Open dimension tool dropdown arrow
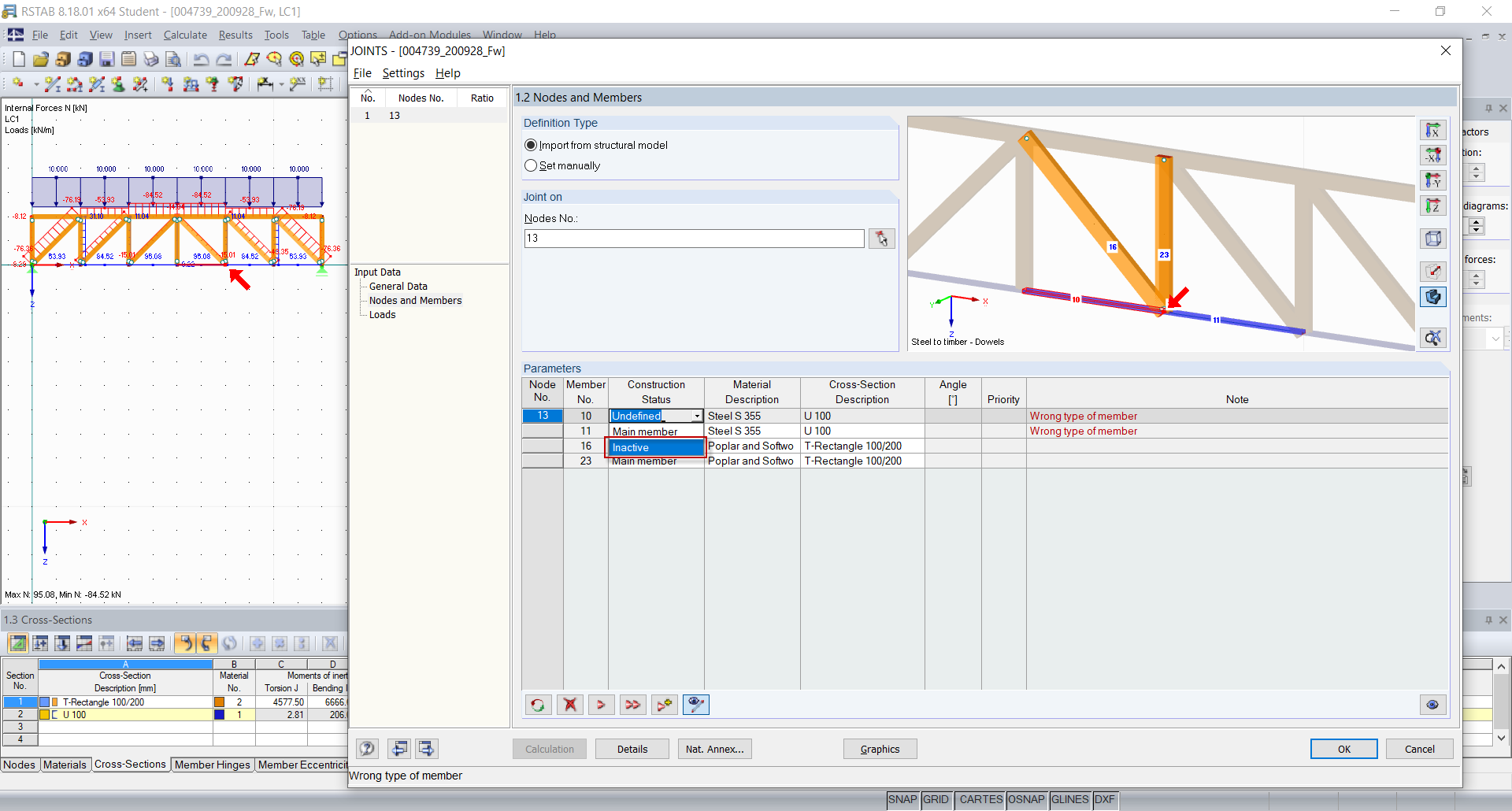1512x811 pixels. click(x=281, y=83)
